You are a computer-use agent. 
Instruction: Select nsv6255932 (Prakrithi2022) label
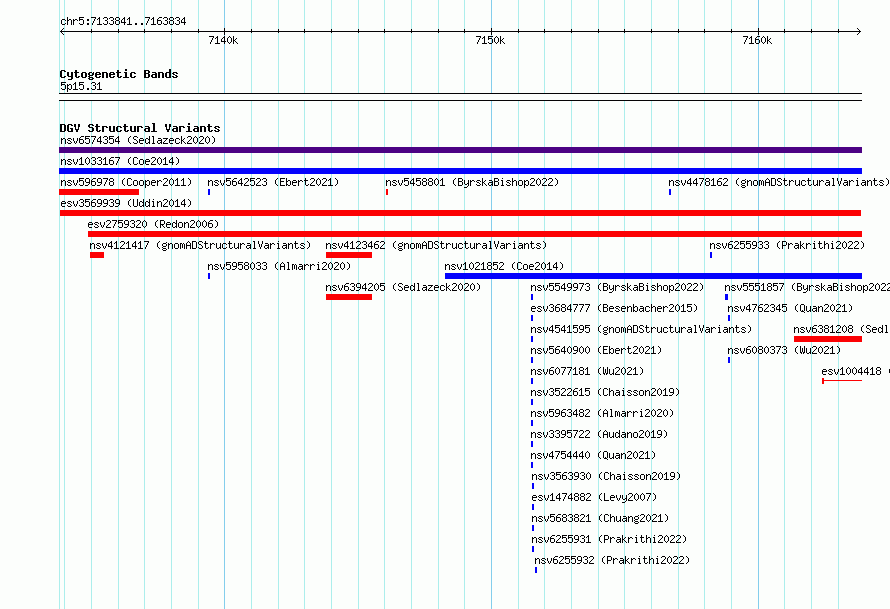(612, 560)
